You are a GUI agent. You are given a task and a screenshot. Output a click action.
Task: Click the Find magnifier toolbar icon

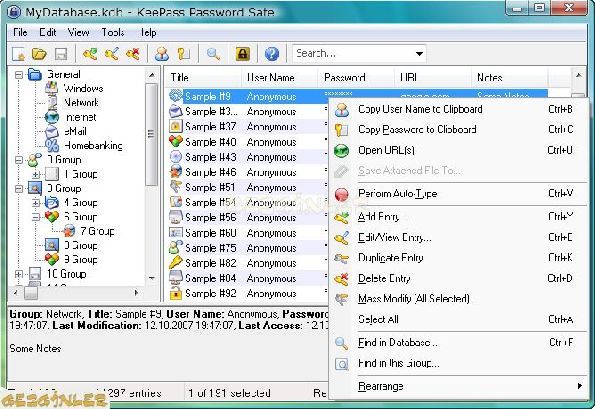213,54
